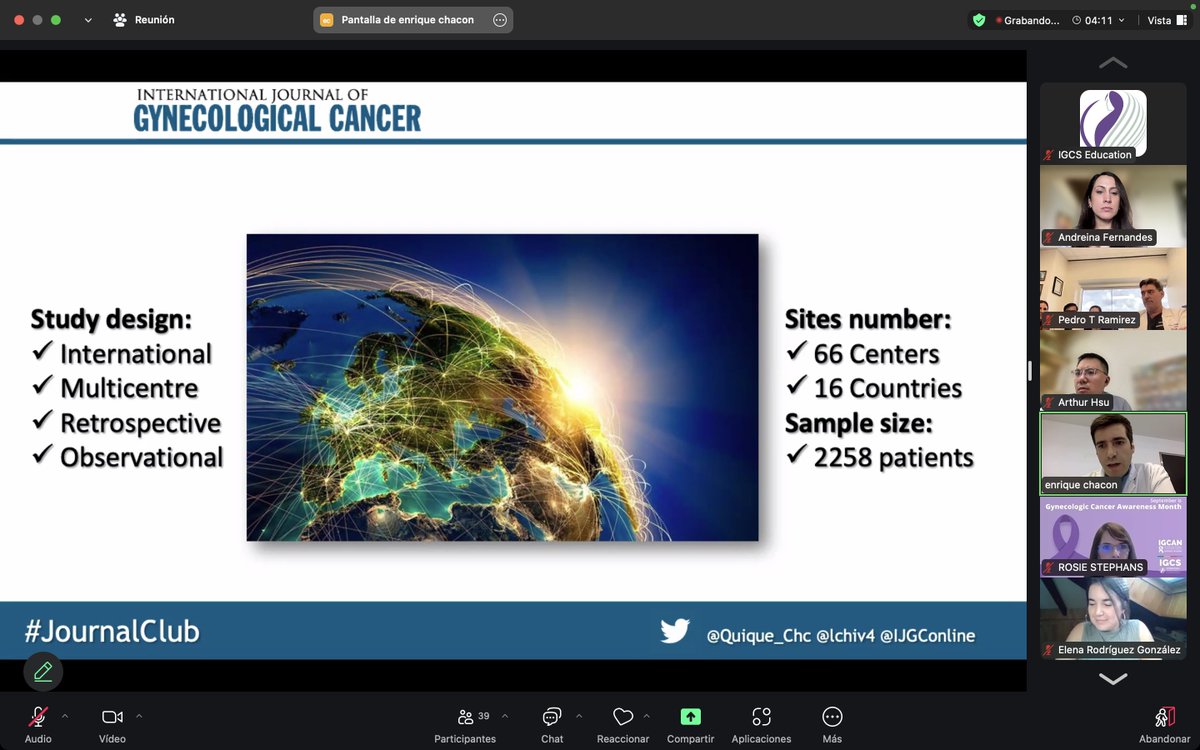
Task: Click muted mic icon on Andreina Fernandes tile
Action: click(1049, 238)
